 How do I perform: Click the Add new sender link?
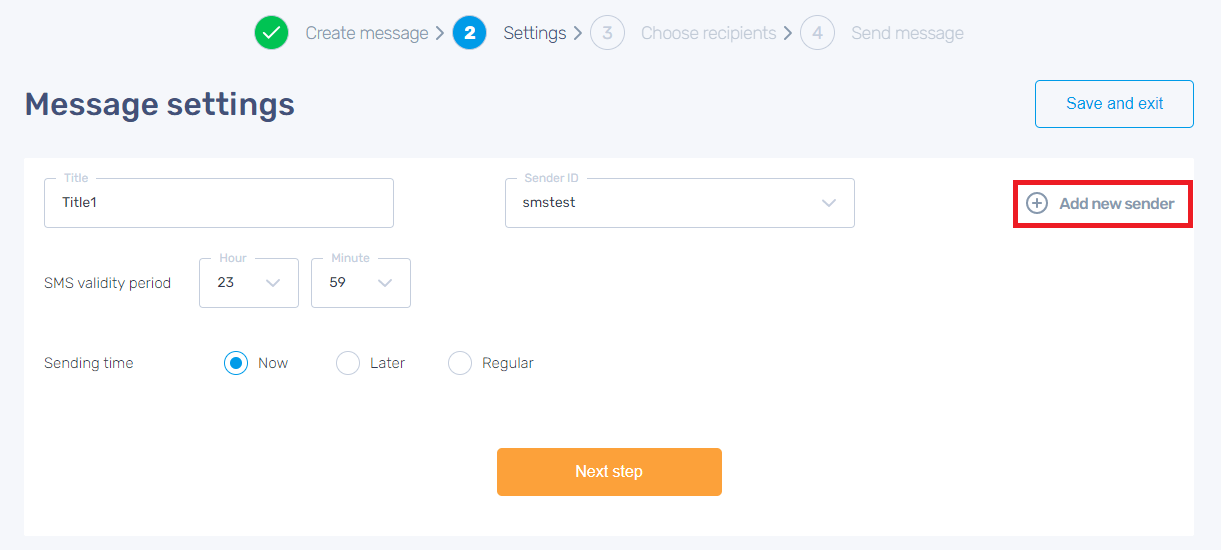1116,204
